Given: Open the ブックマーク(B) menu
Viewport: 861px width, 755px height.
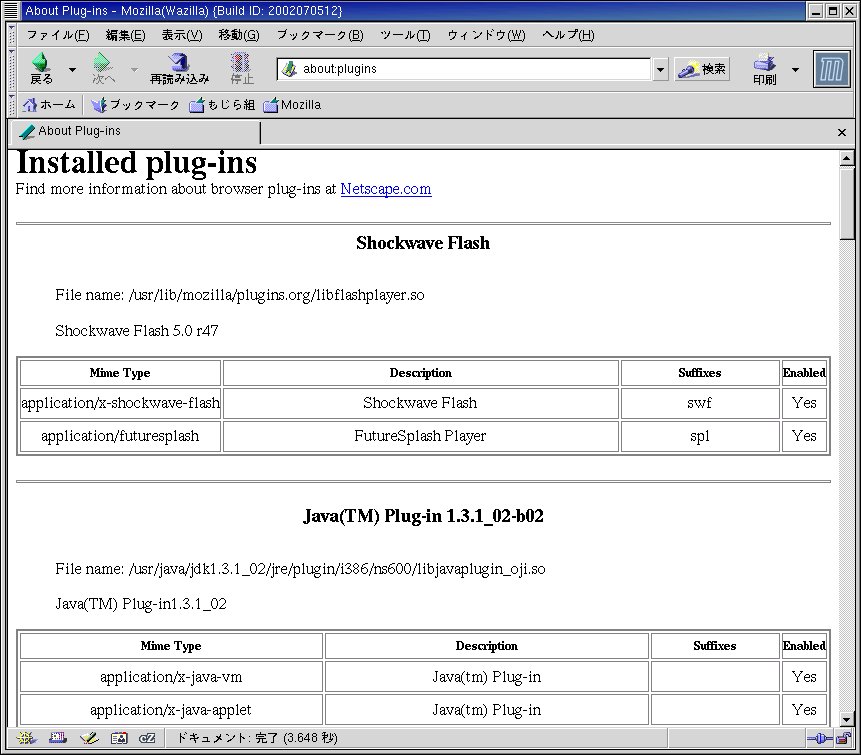Looking at the screenshot, I should 320,35.
